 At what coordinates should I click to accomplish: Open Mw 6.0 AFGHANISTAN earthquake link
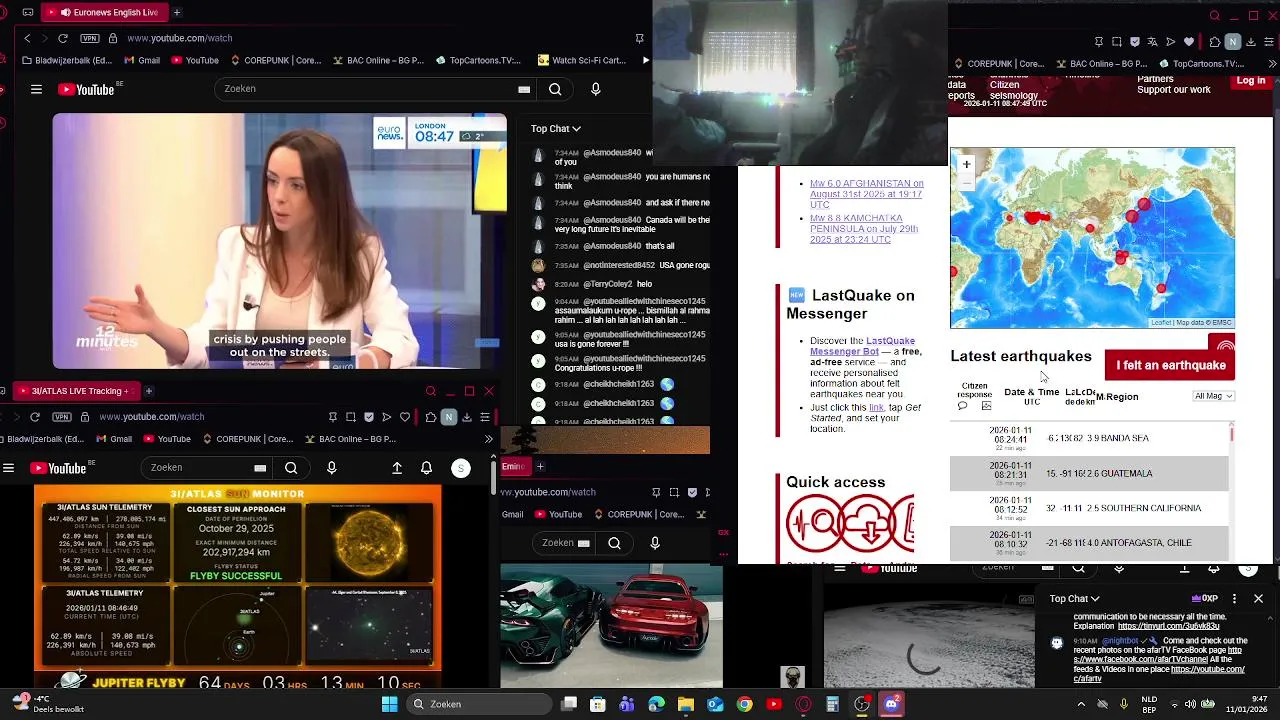click(x=866, y=194)
